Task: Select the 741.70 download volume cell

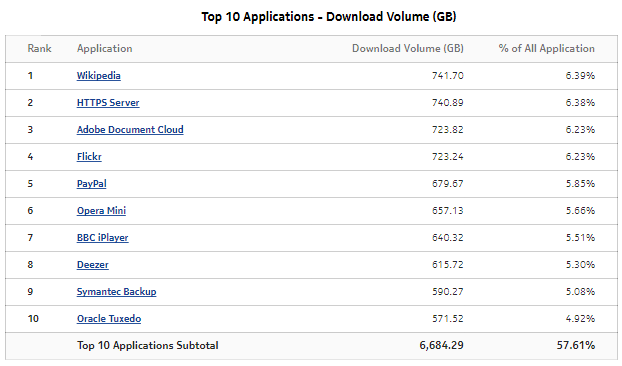Action: 447,76
